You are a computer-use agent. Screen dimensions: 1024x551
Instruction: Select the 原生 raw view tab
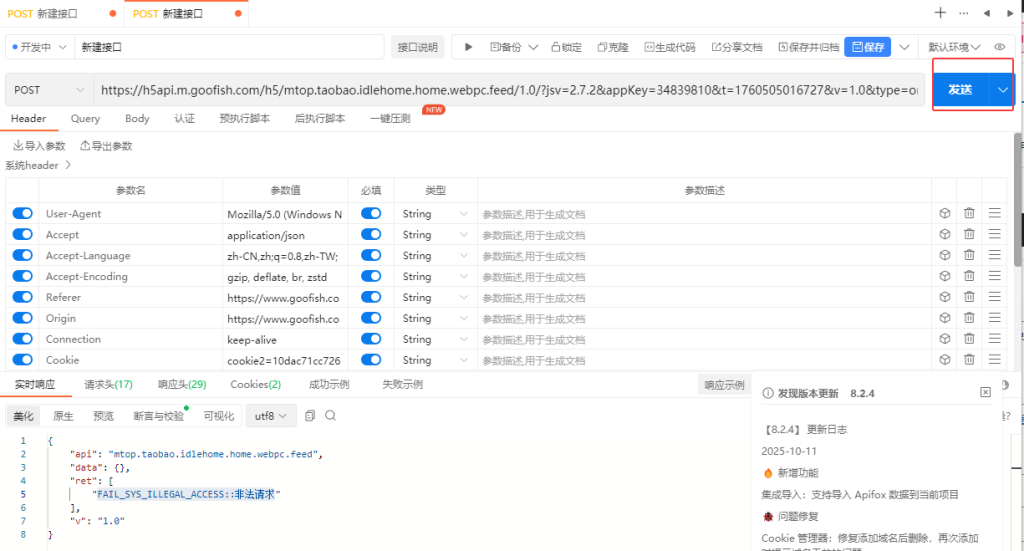point(63,416)
